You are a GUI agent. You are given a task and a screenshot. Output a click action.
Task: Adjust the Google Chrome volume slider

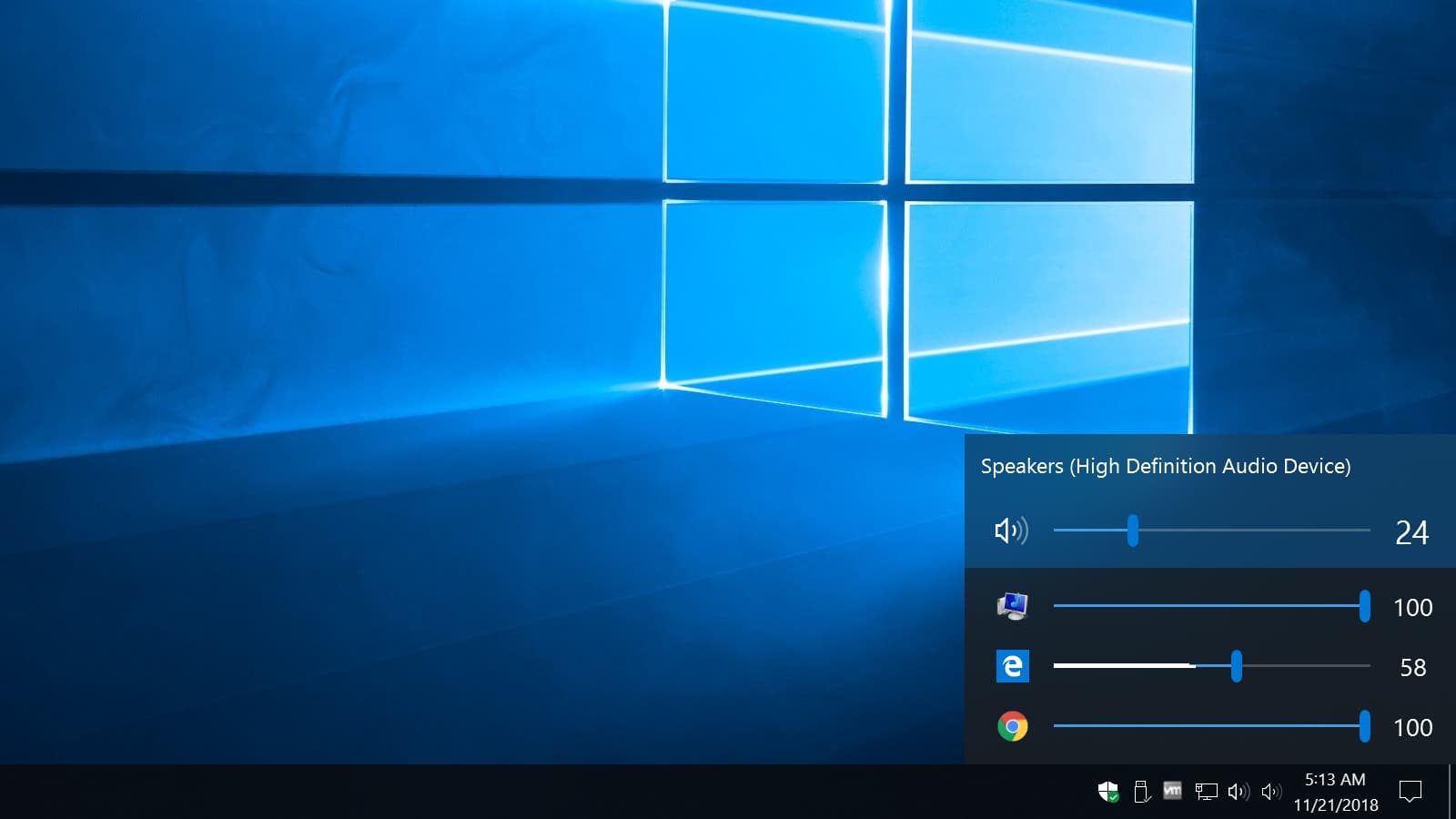pyautogui.click(x=1211, y=726)
